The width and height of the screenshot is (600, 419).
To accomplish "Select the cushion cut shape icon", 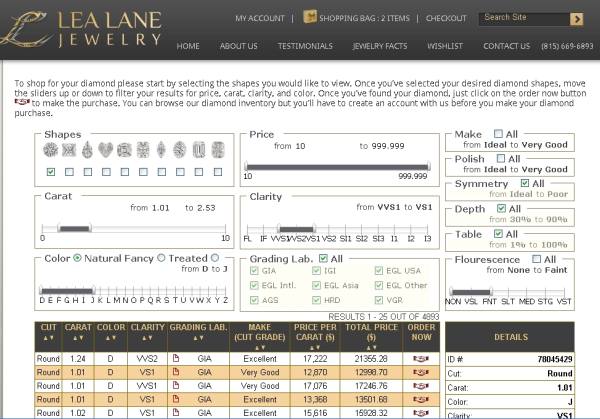I will (x=143, y=150).
